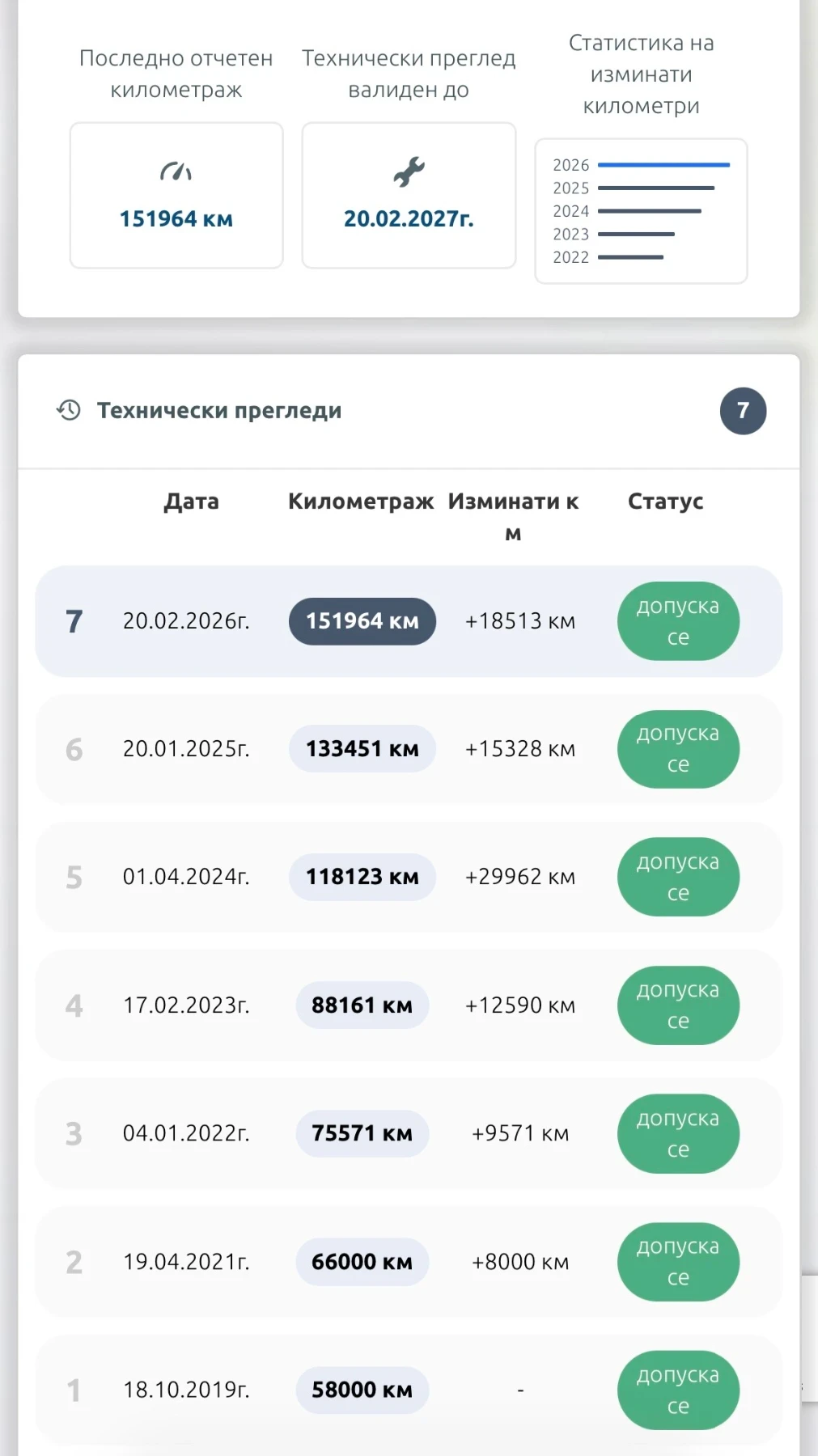Click the wrench icon above 20.02.2027г.
This screenshot has width=818, height=1456.
pyautogui.click(x=409, y=171)
